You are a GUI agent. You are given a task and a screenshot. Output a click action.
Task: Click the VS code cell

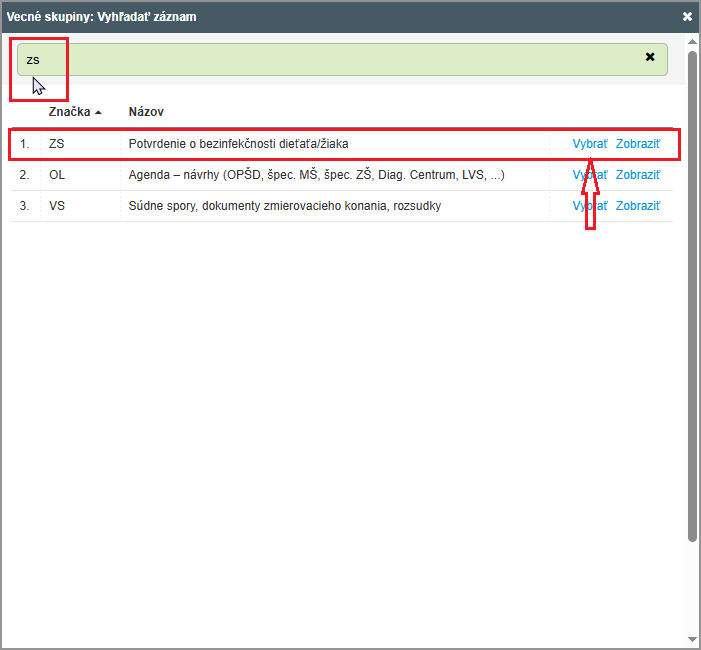pyautogui.click(x=56, y=206)
